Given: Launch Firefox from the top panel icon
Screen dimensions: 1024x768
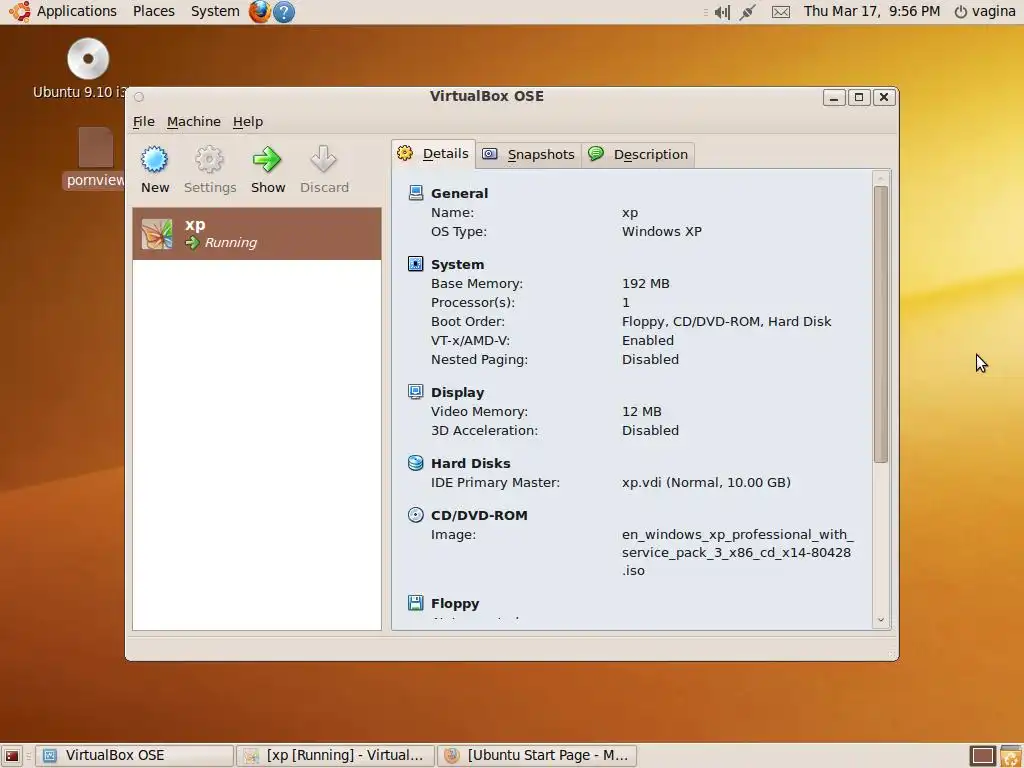Looking at the screenshot, I should pos(259,11).
